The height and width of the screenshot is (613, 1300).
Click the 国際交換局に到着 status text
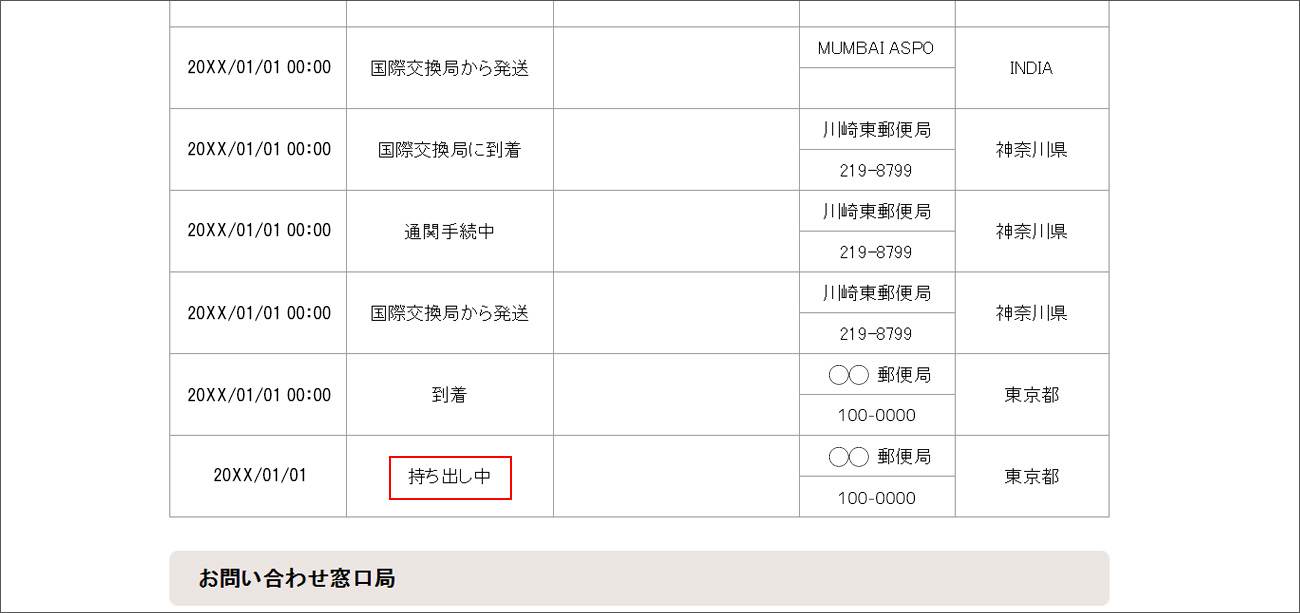tap(450, 150)
